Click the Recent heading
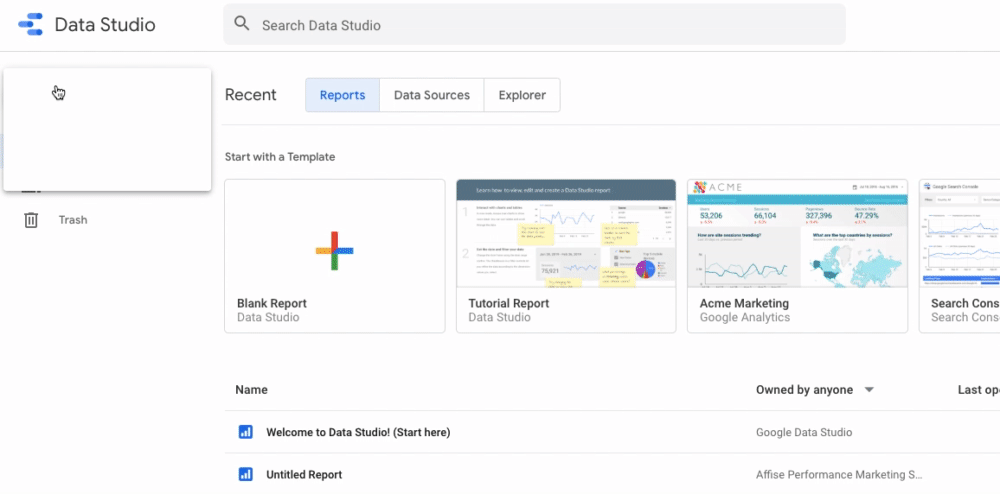This screenshot has height=494, width=1000. coord(251,95)
